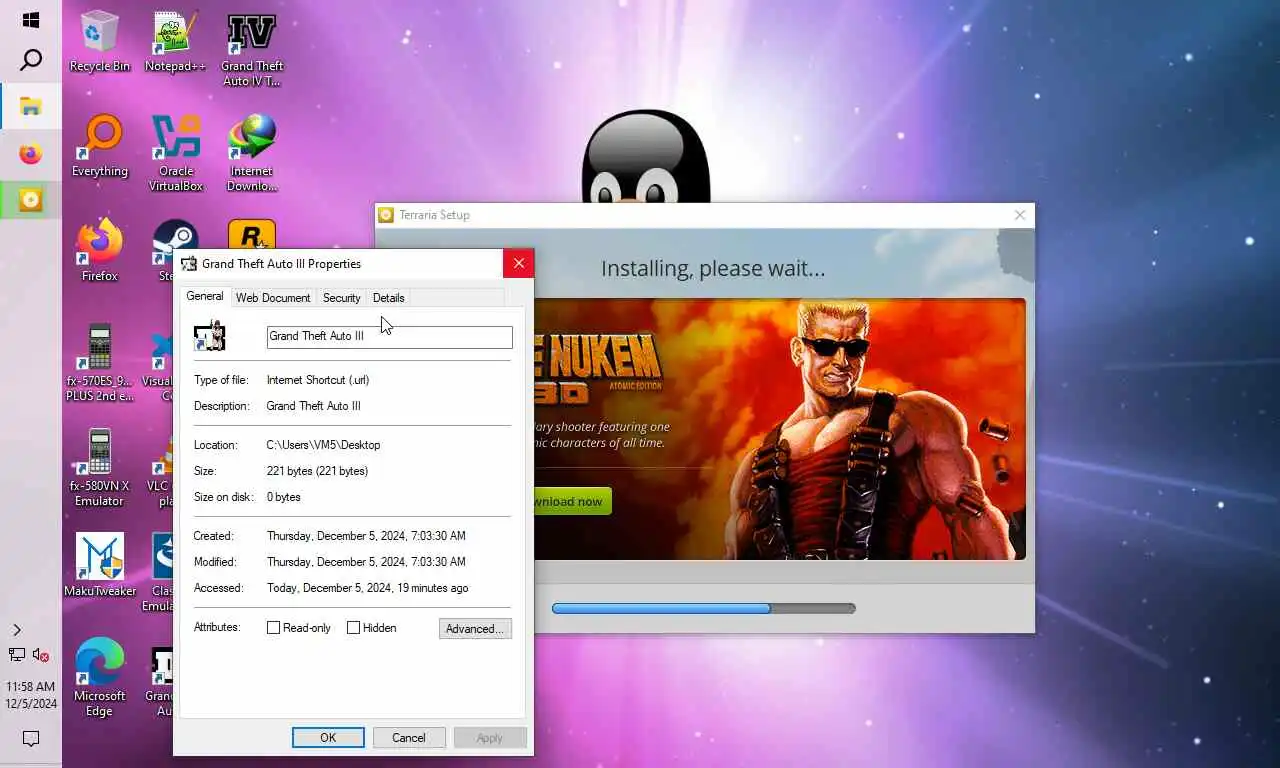Open the taskbar search icon

(x=31, y=61)
